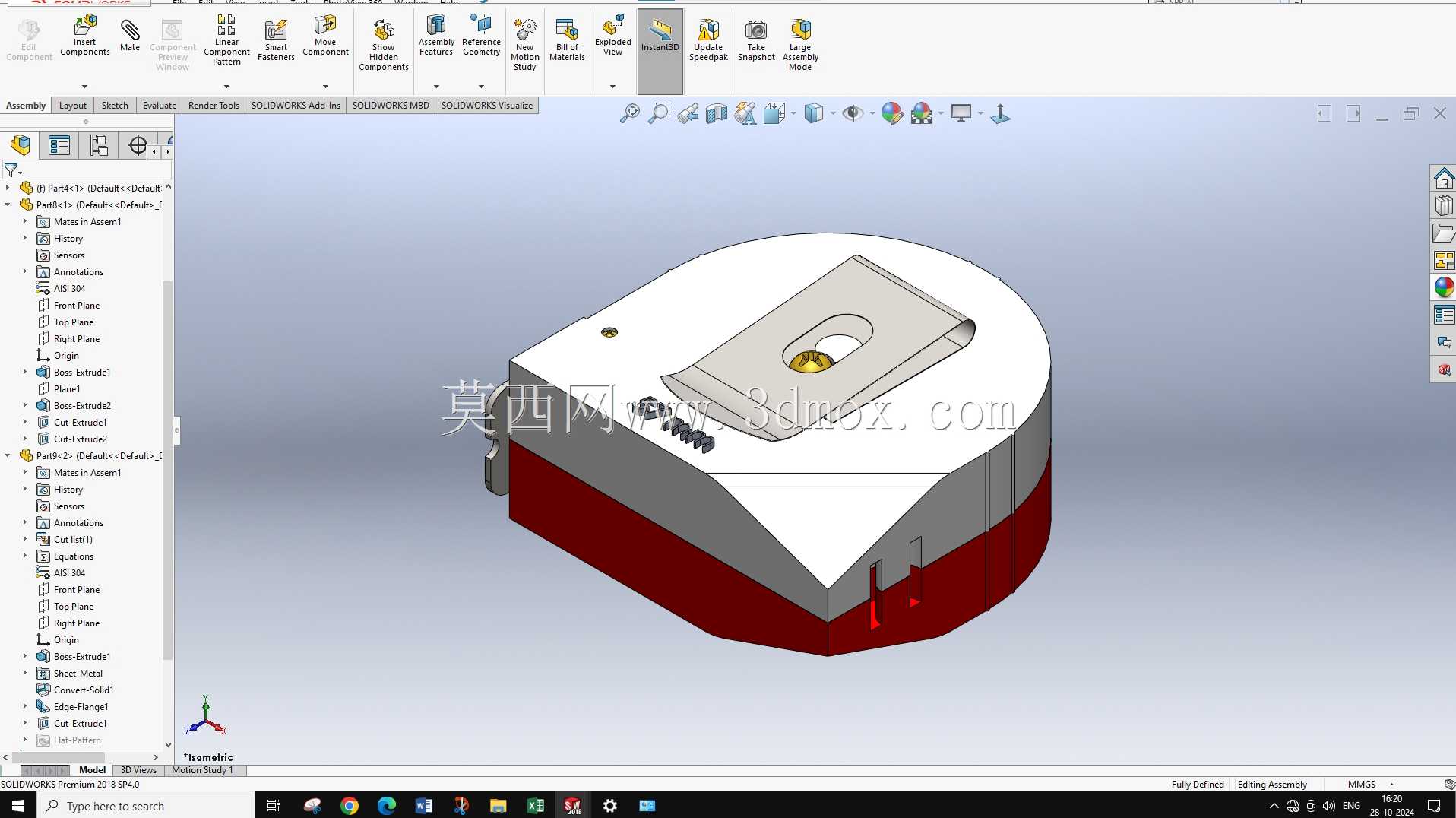The width and height of the screenshot is (1456, 818).
Task: Expand the Part4<1> component node
Action: [8, 189]
